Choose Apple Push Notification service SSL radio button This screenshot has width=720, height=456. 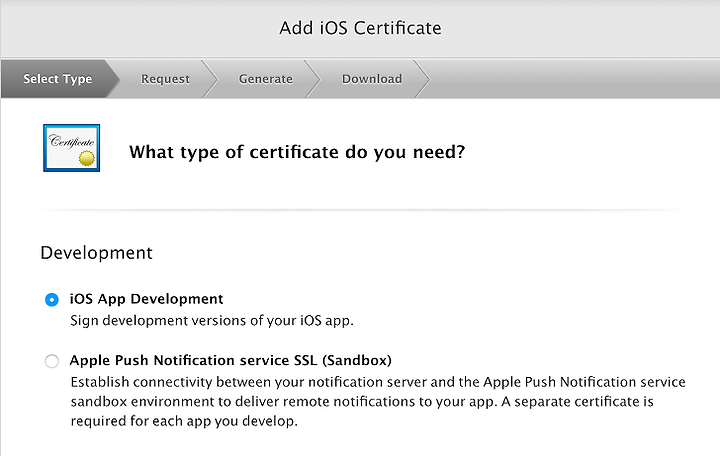[51, 361]
